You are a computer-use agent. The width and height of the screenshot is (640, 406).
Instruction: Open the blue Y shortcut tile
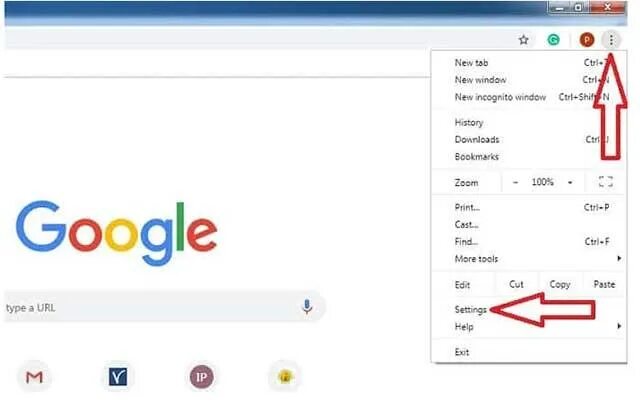coord(118,377)
